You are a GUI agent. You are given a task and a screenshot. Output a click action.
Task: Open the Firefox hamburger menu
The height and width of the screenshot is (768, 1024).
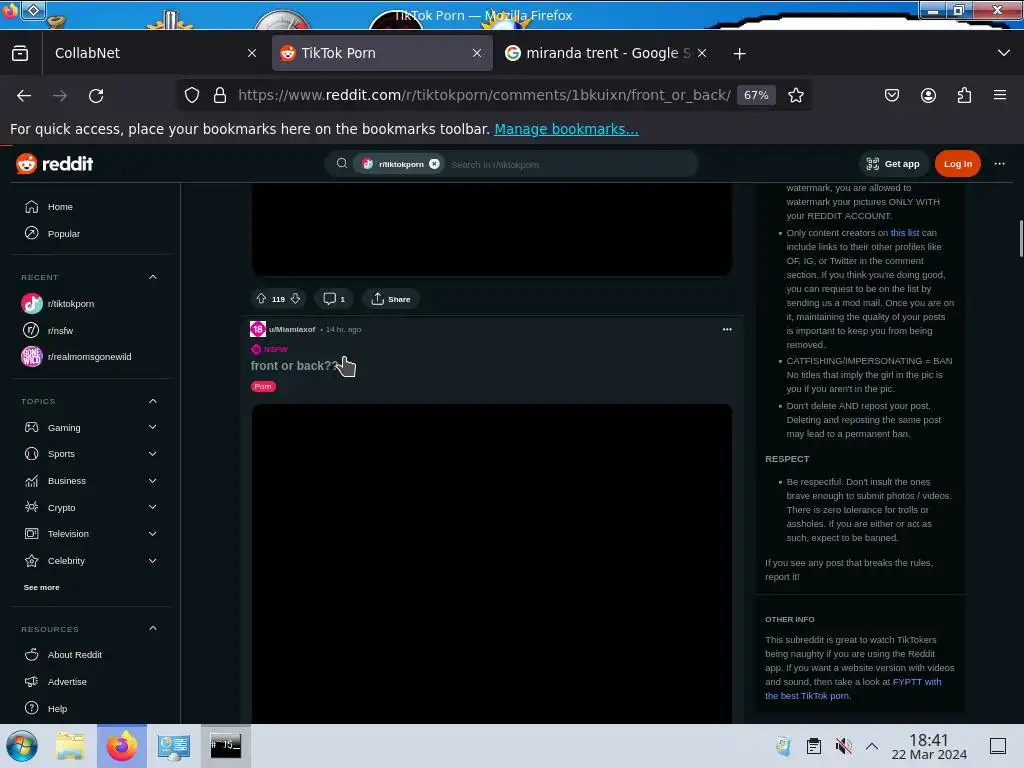click(1000, 95)
